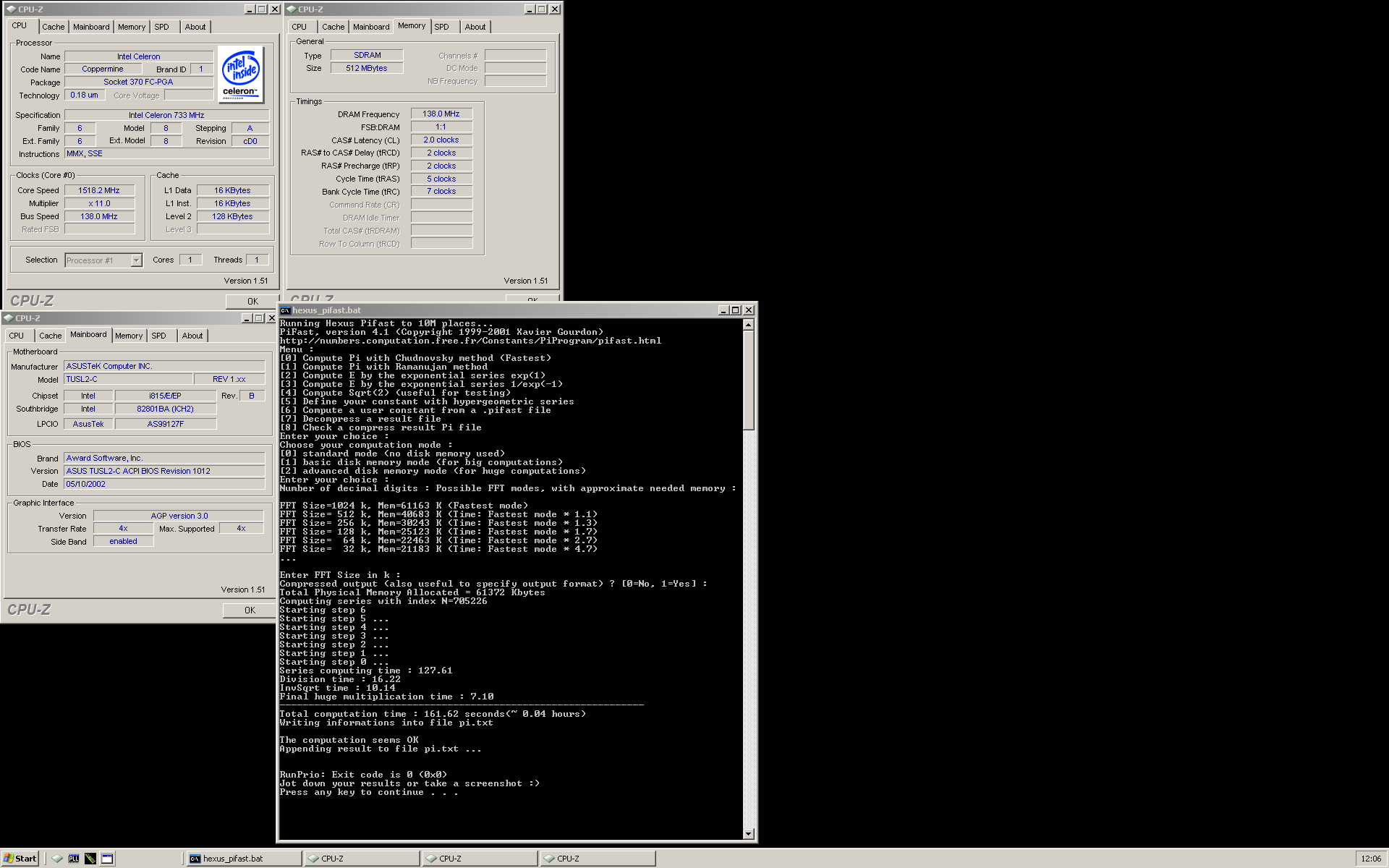The height and width of the screenshot is (868, 1389).
Task: Click the 'Intel Celeron' name field
Action: click(x=139, y=56)
